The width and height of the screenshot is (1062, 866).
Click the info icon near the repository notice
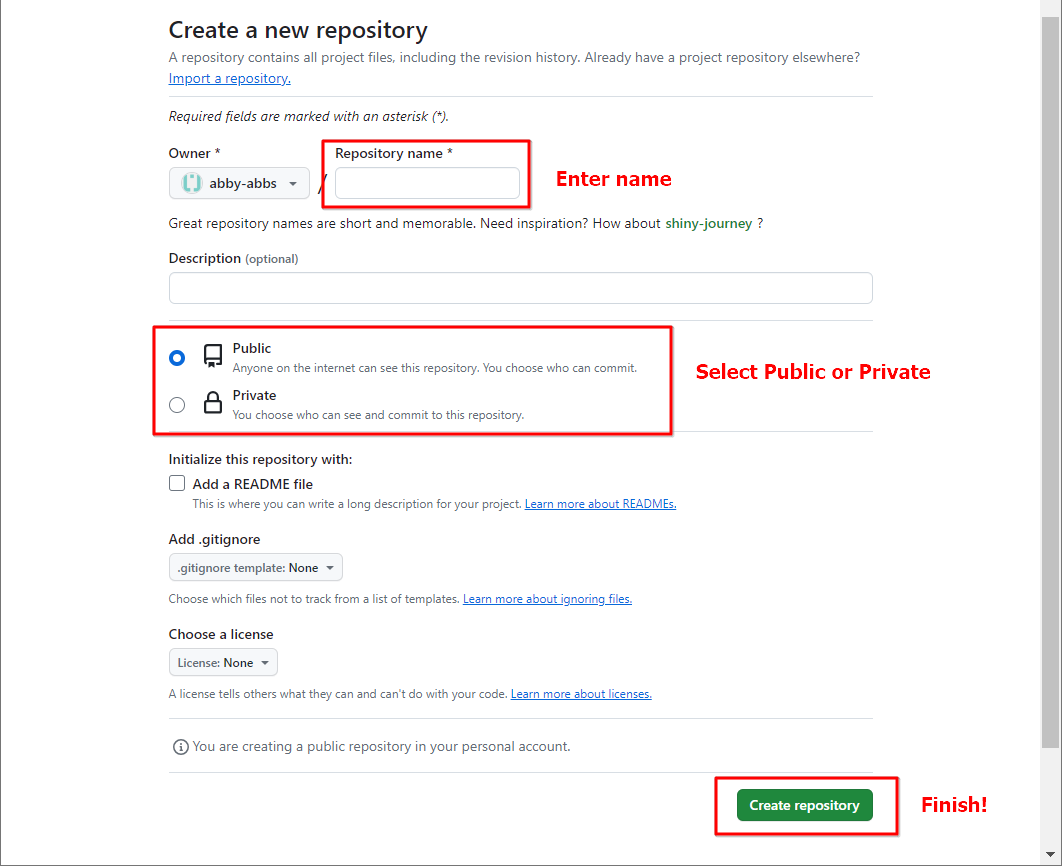pos(180,746)
